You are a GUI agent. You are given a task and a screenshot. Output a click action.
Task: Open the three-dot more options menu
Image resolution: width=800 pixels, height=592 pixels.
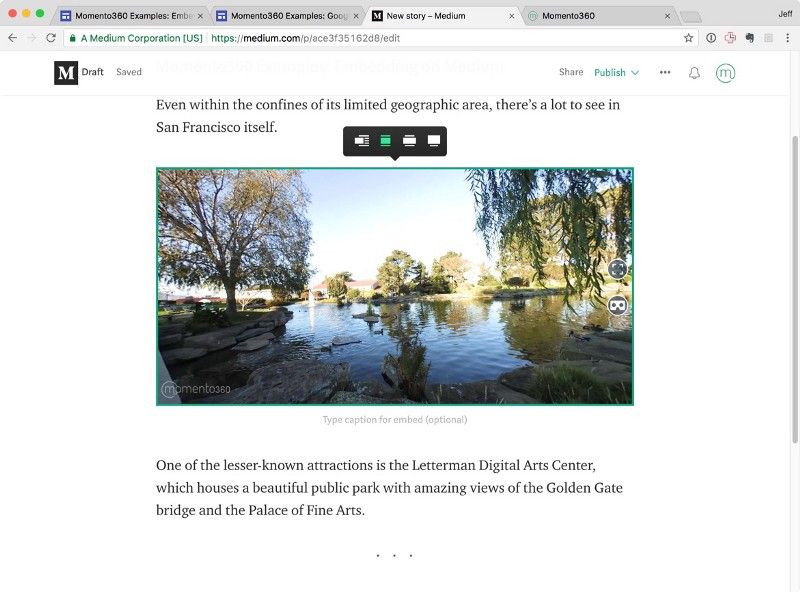click(665, 72)
